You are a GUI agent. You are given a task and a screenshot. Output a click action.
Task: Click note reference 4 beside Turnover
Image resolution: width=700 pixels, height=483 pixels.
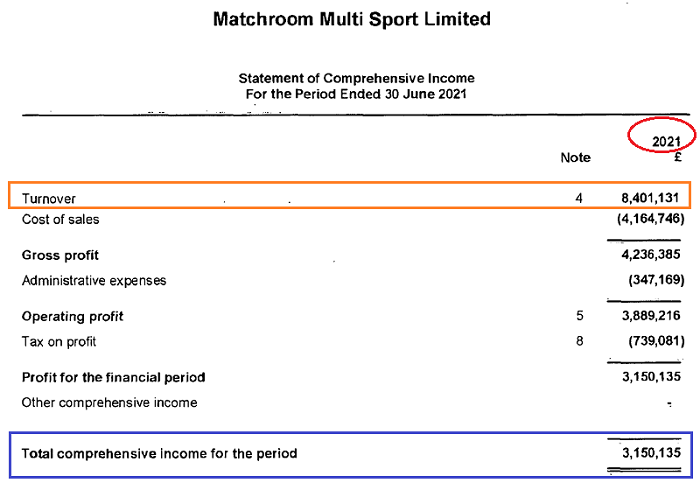point(578,199)
